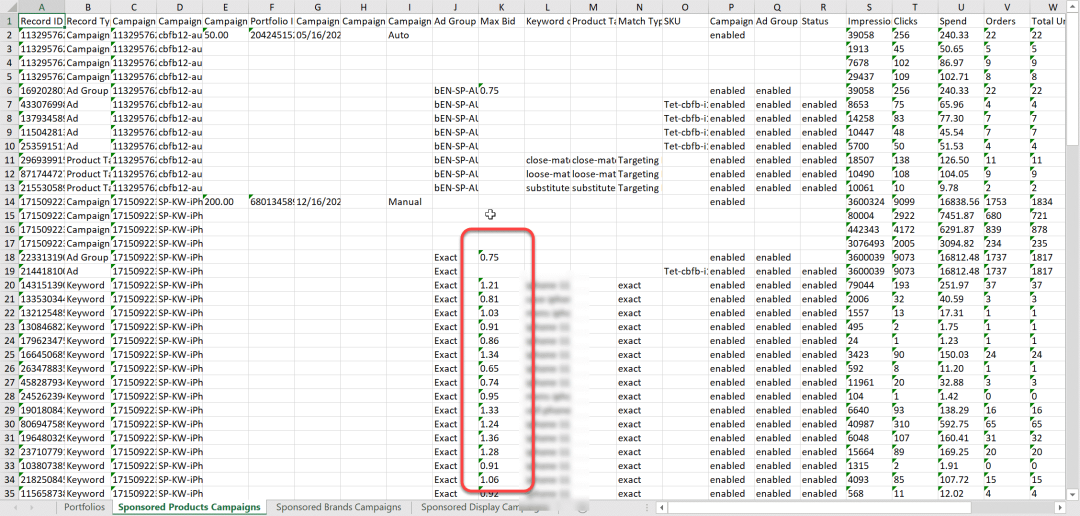Switch to Sponsored Products Campaigns sheet tab
The width and height of the screenshot is (1080, 516).
[x=189, y=507]
